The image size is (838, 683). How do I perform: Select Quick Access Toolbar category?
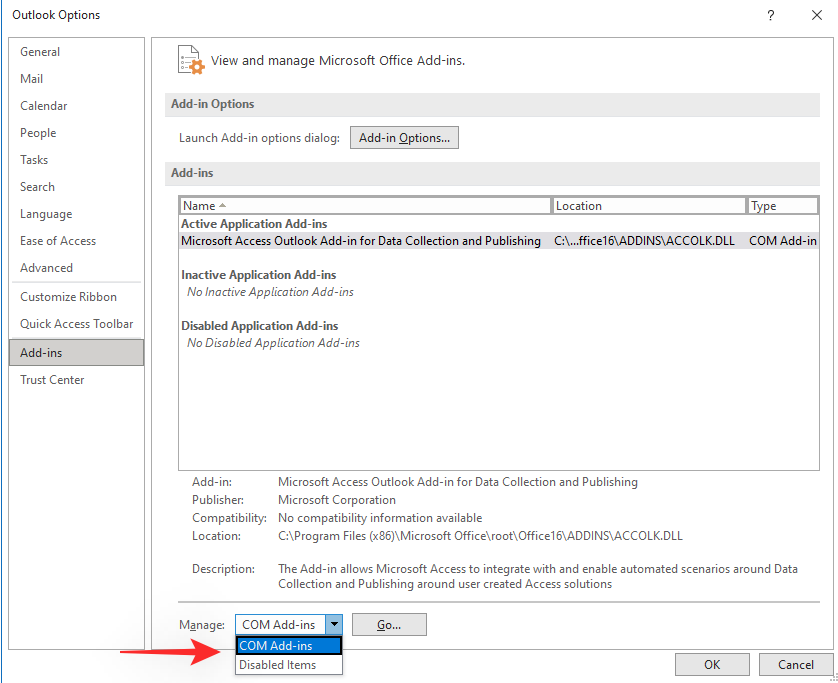pos(76,324)
